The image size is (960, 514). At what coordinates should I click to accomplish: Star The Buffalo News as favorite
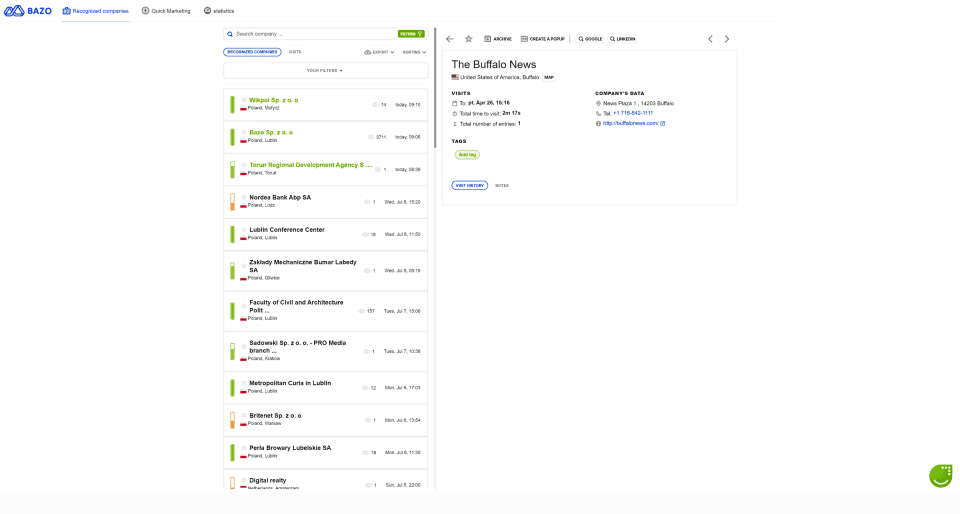[468, 39]
